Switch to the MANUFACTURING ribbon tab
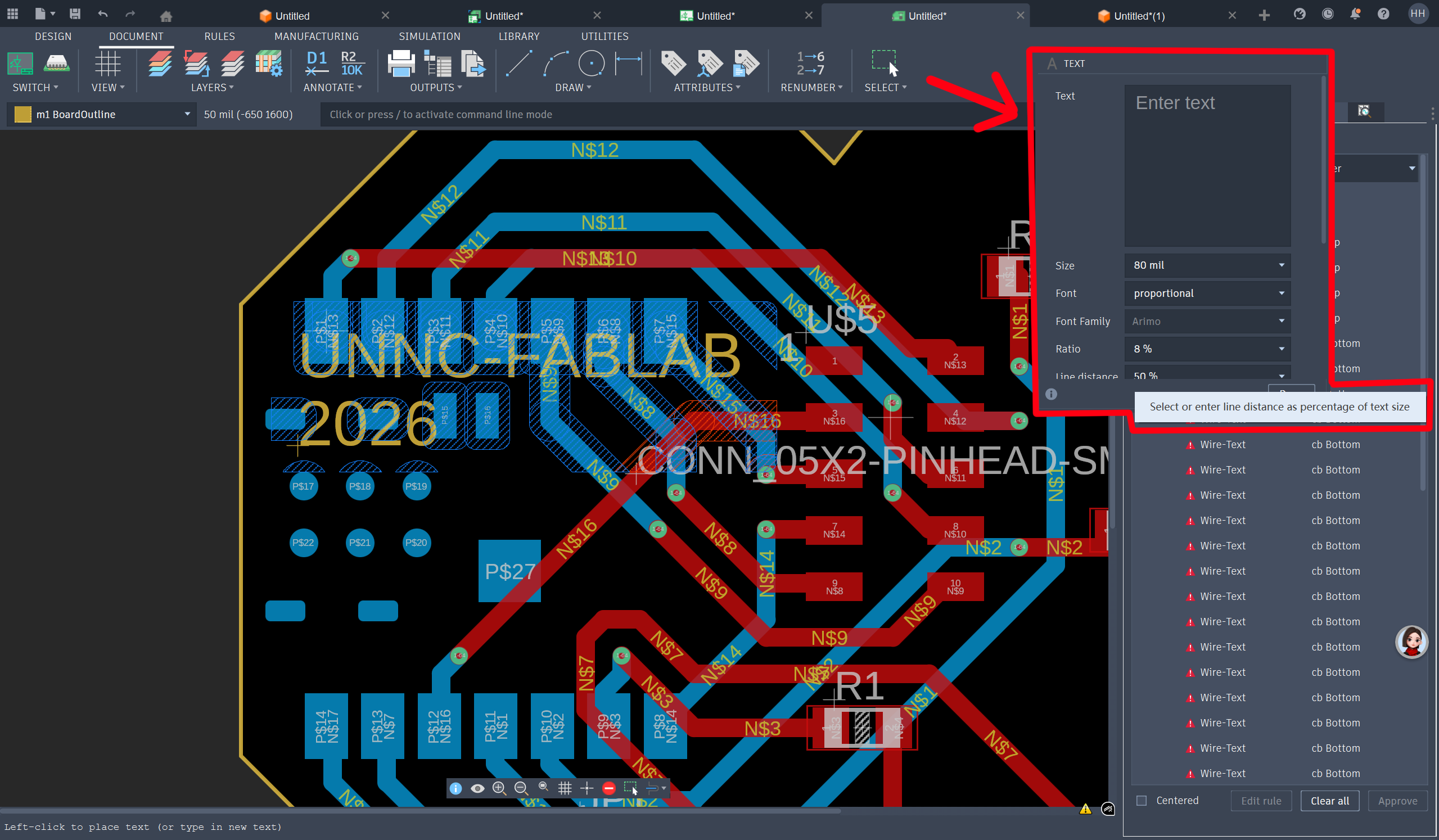1439x840 pixels. tap(317, 36)
